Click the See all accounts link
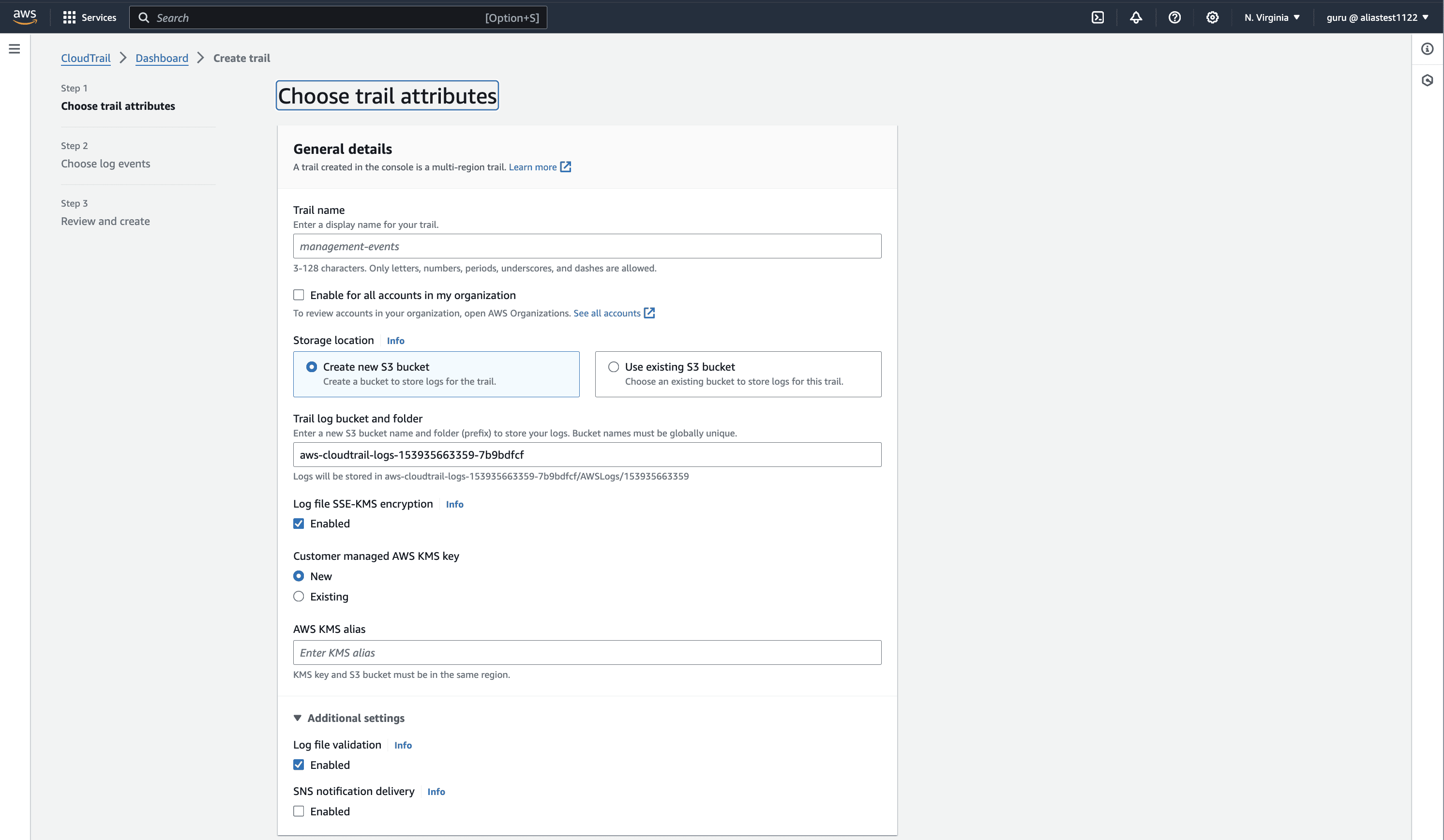 [x=607, y=313]
